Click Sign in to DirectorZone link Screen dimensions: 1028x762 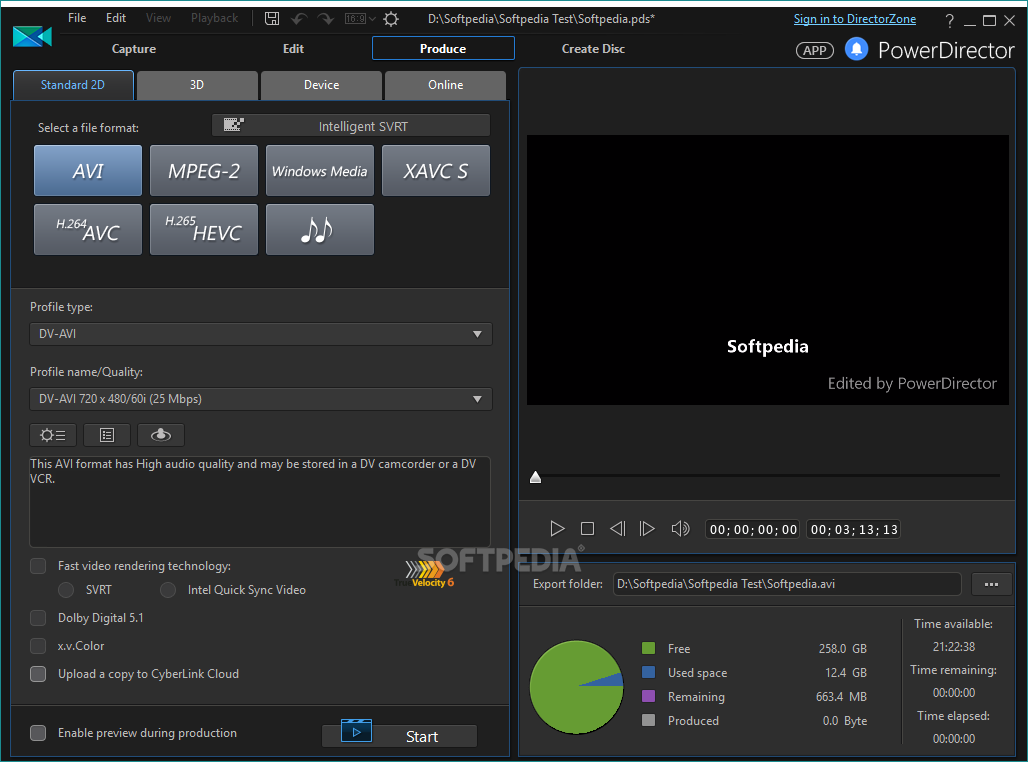coord(855,19)
